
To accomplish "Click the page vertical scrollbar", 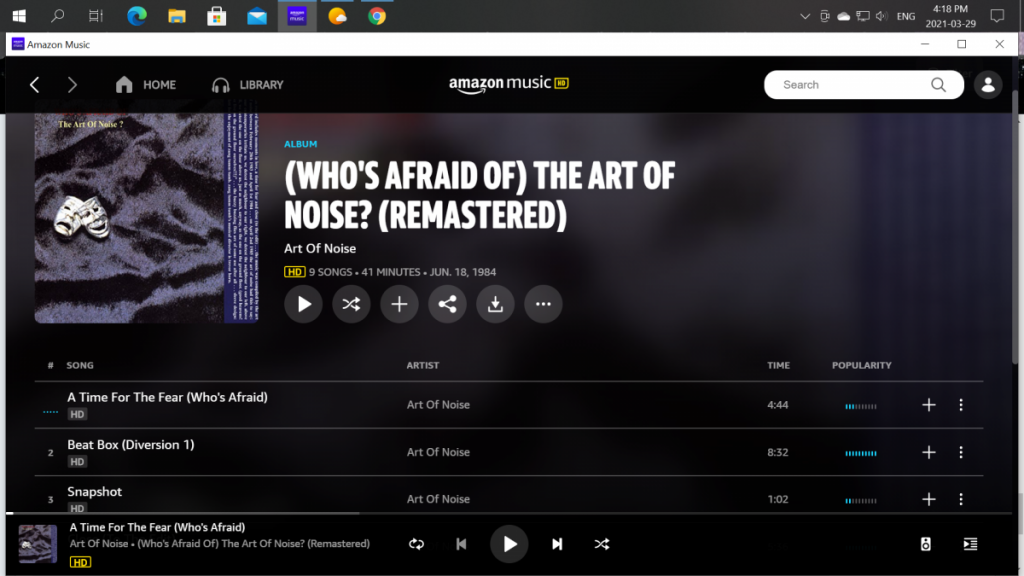I will click(x=1015, y=229).
